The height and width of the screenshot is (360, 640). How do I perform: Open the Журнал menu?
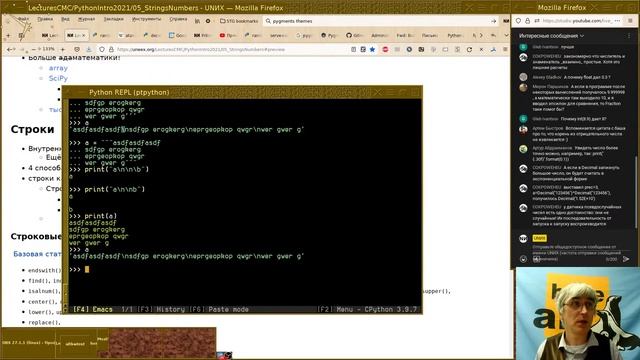(86, 19)
